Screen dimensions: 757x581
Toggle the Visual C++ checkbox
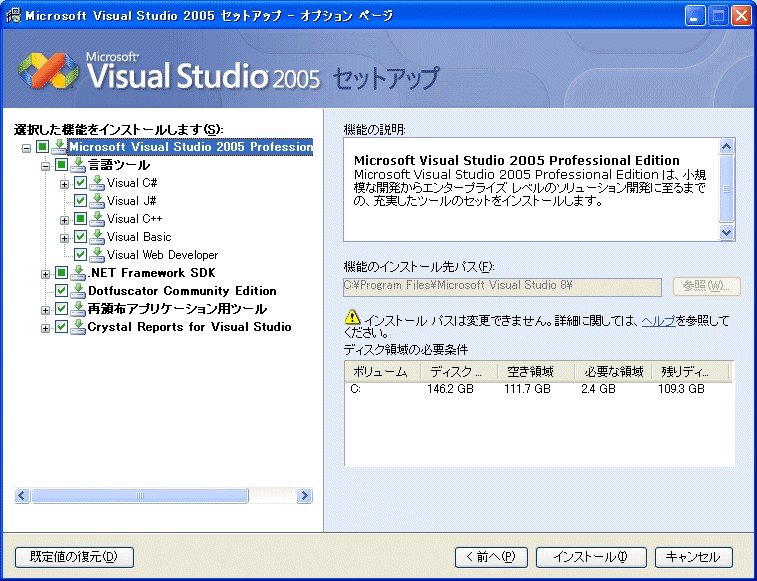click(80, 219)
